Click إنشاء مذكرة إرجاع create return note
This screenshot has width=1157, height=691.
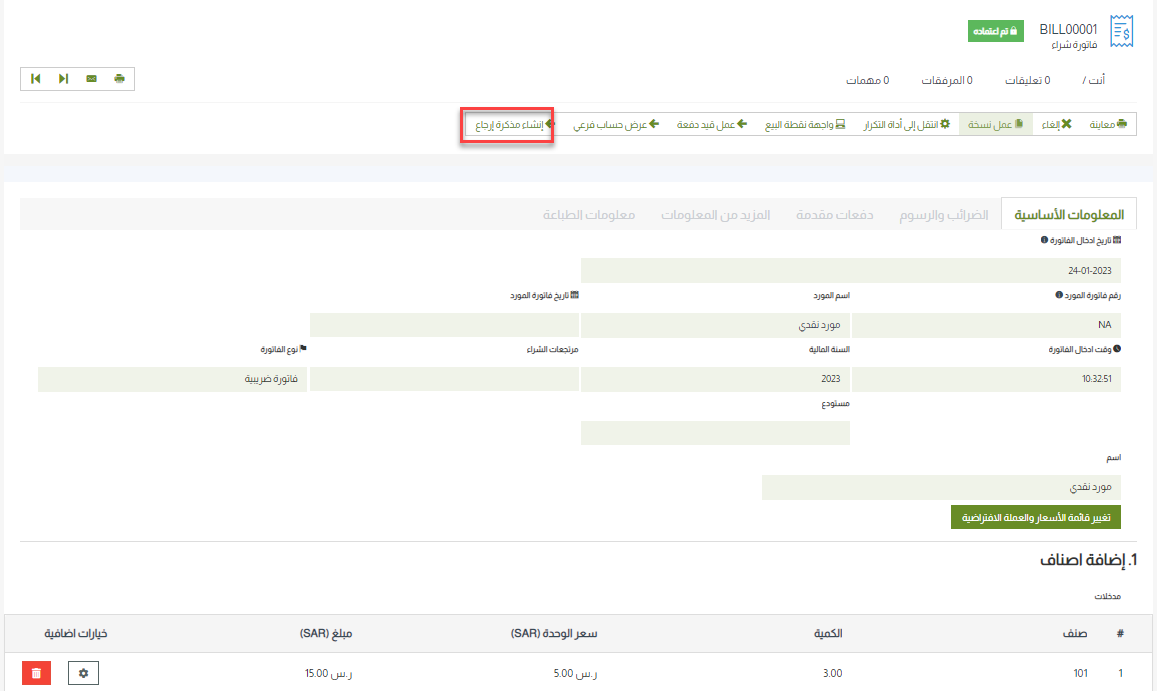[509, 125]
